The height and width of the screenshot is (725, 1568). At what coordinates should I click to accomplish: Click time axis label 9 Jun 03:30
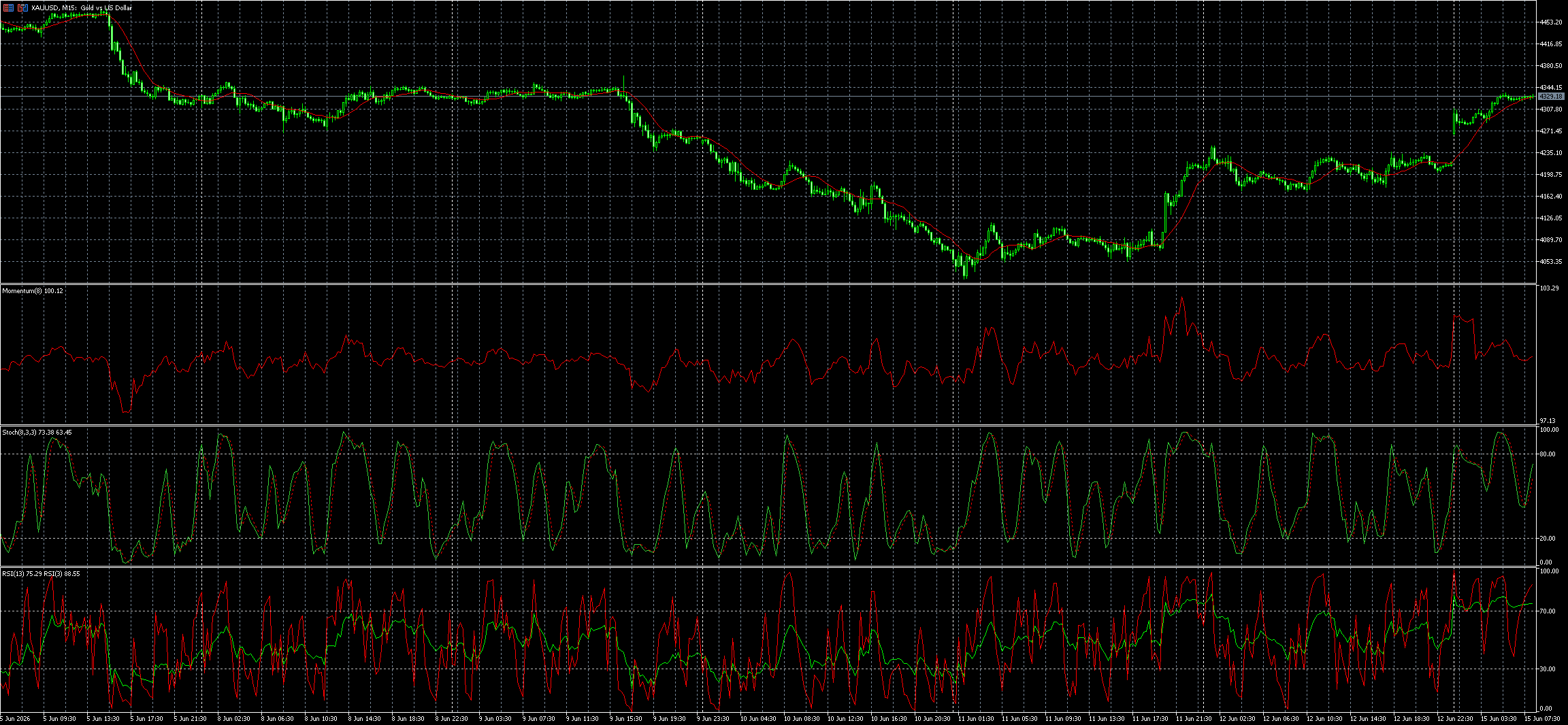495,718
